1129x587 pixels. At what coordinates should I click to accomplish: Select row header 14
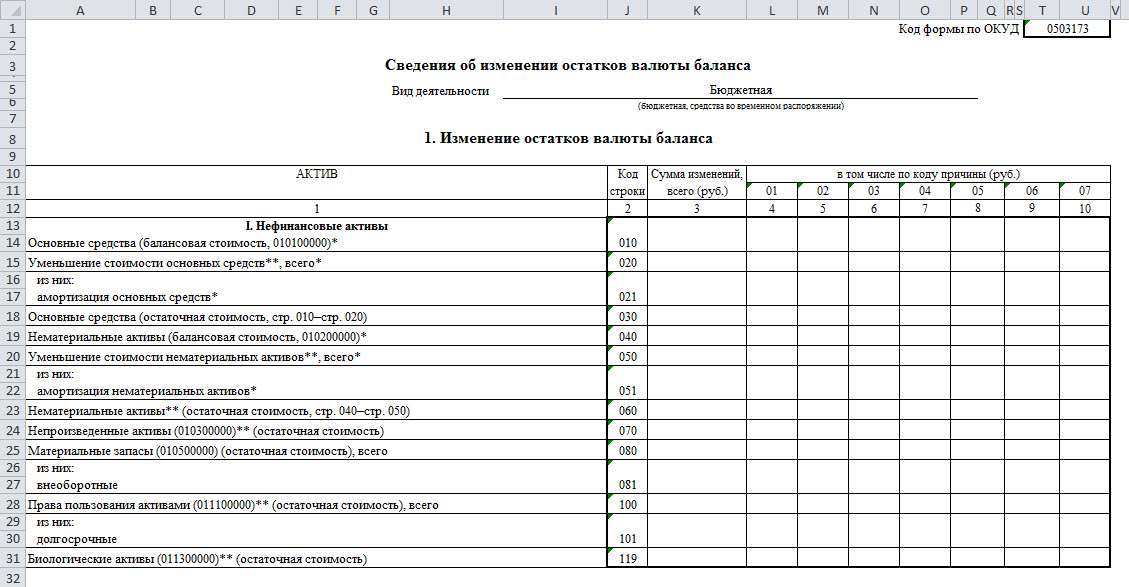[x=12, y=242]
